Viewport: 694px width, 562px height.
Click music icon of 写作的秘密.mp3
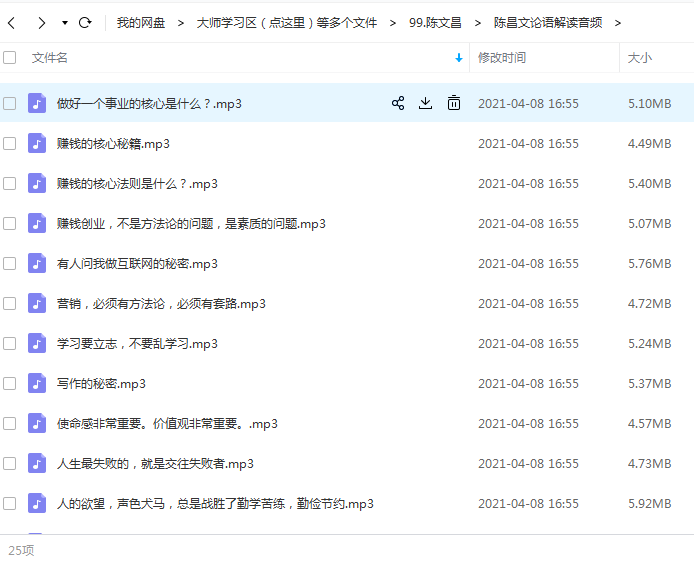[x=37, y=383]
